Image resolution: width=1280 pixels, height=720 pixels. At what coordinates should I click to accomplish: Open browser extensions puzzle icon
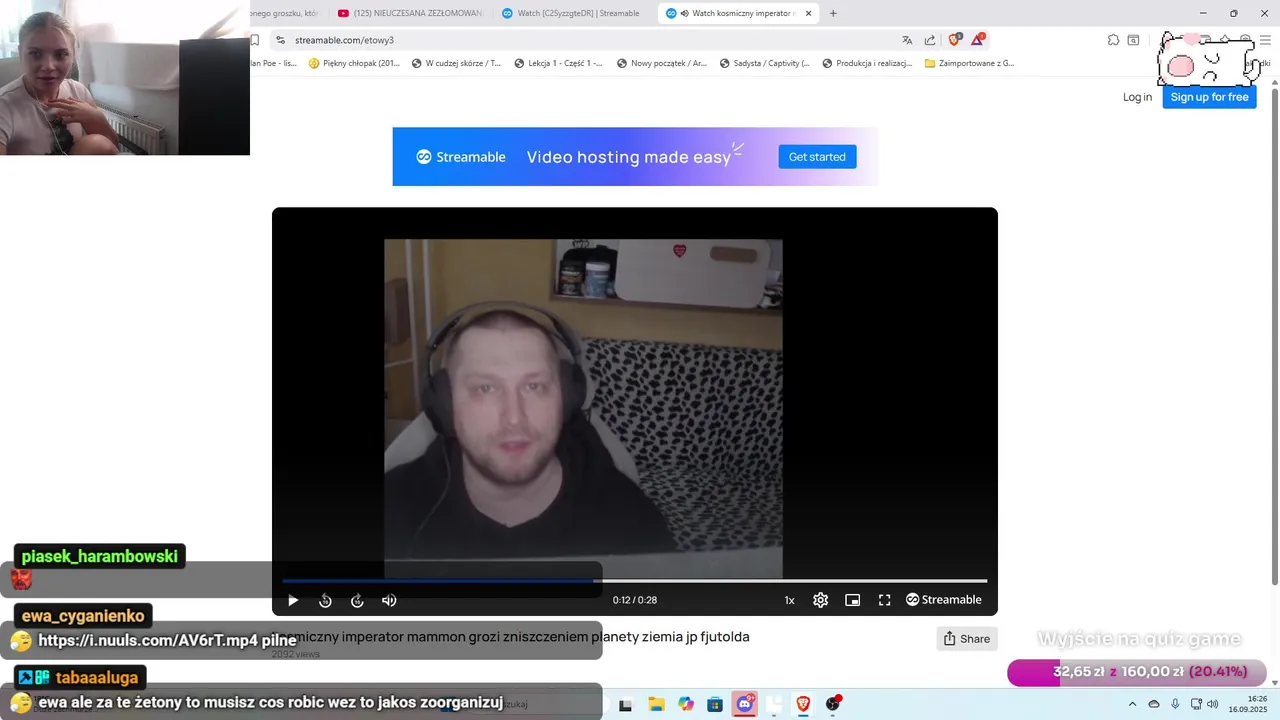coord(1113,40)
